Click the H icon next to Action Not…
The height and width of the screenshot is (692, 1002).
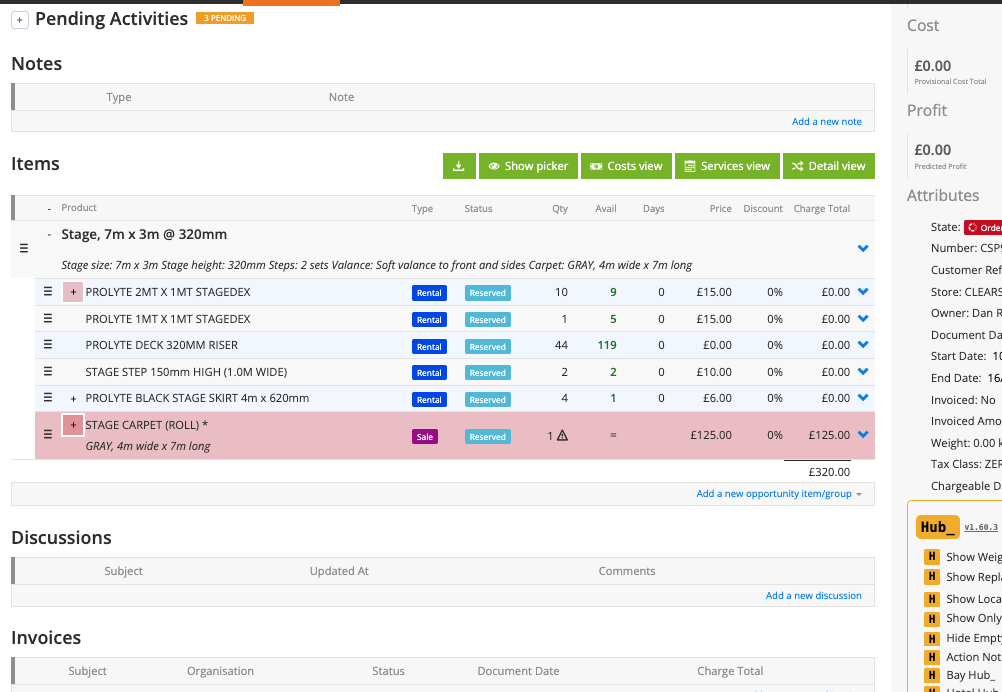click(x=932, y=657)
